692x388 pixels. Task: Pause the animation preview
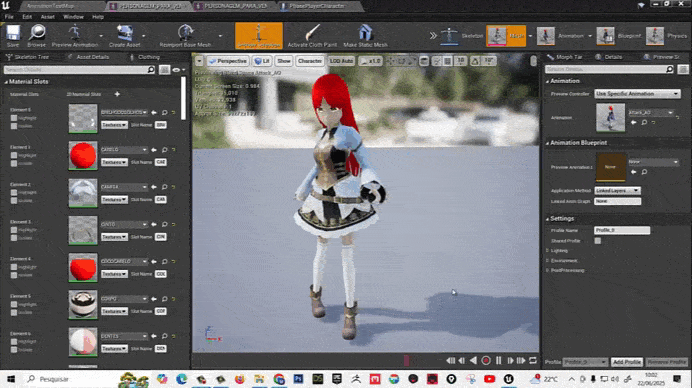click(498, 360)
